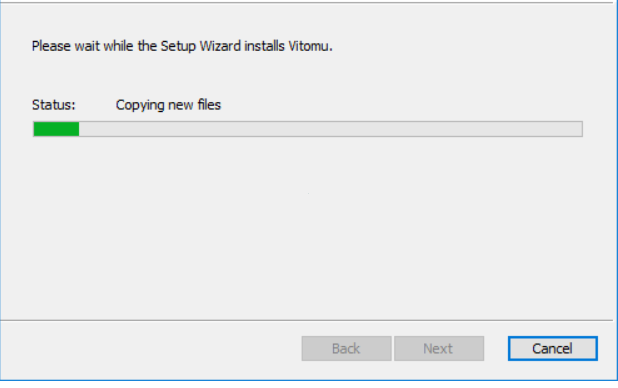
Task: Click empty space between Status and Copying
Action: pos(95,105)
